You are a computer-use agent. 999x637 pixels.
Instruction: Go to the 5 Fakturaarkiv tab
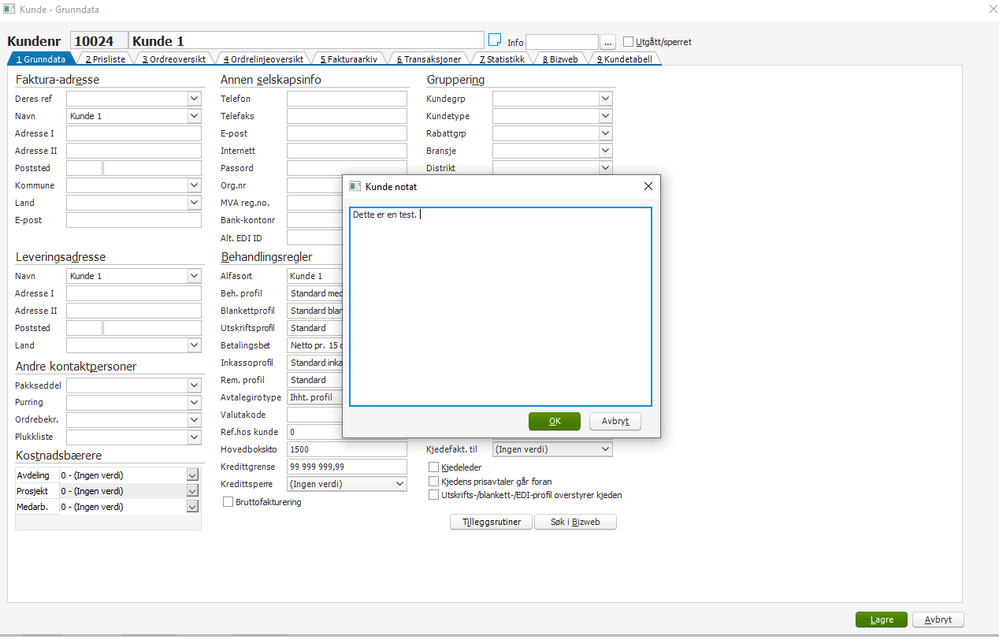point(349,59)
